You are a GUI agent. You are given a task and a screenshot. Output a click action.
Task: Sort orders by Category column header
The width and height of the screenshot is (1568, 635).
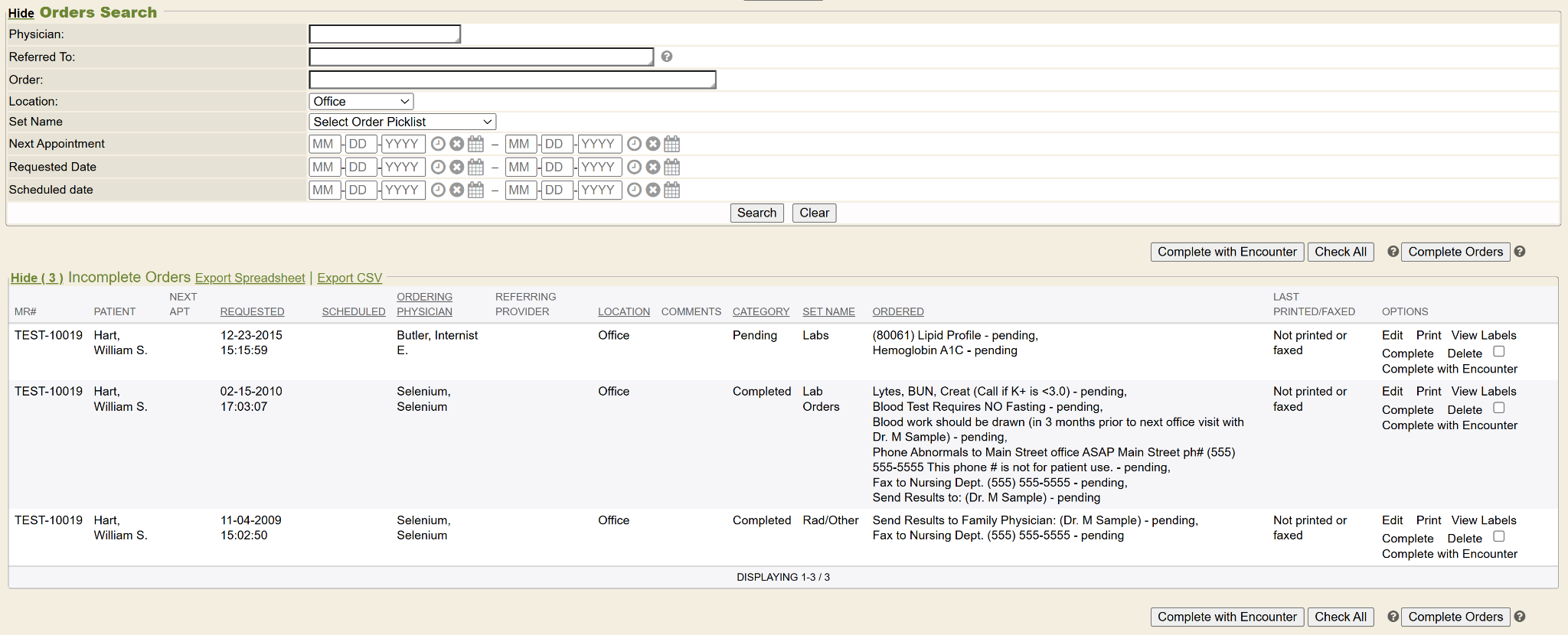[760, 312]
